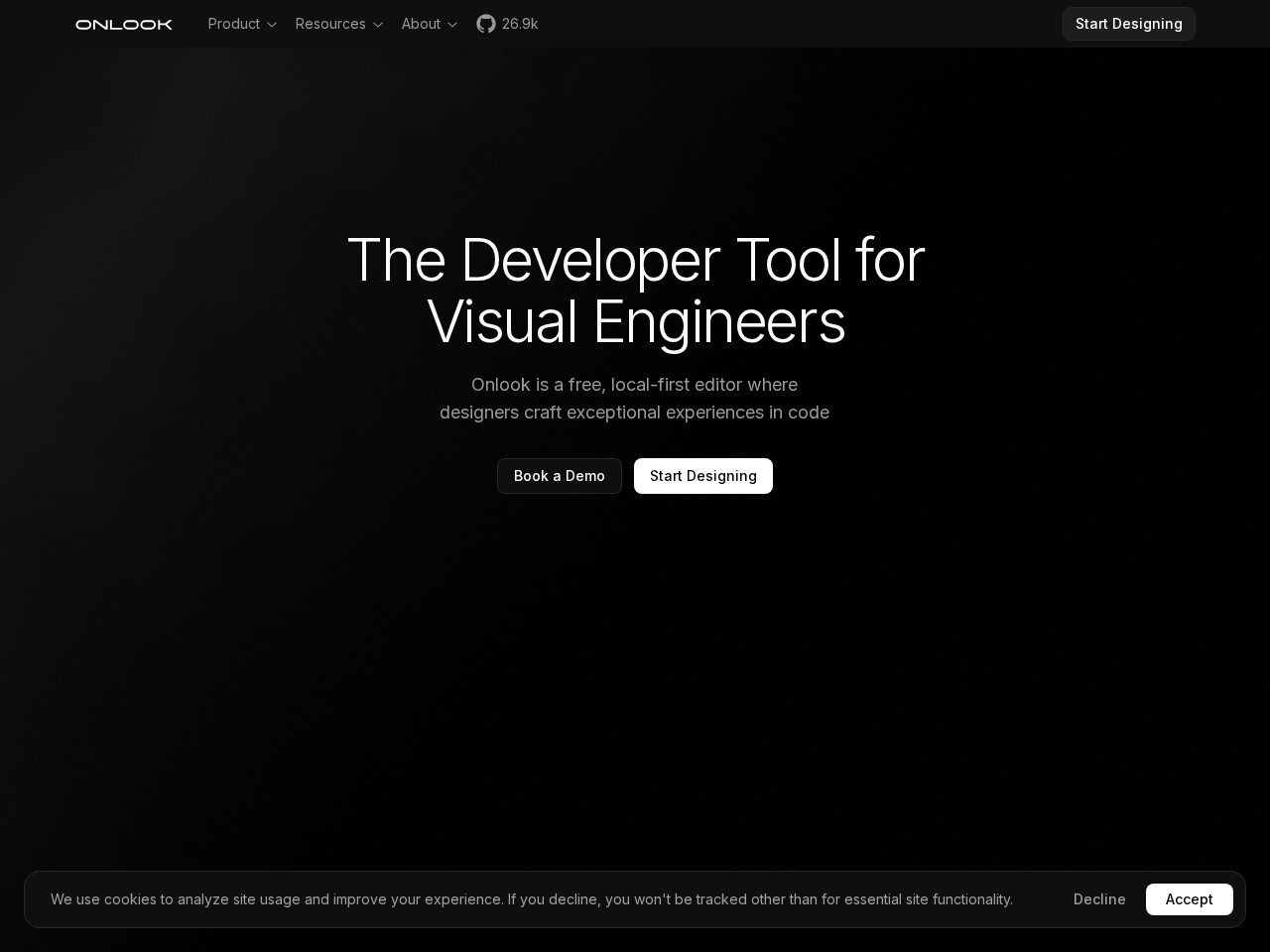The width and height of the screenshot is (1270, 952).
Task: Click the cookie notice text 'We use cookies to analyze site usage'
Action: (176, 899)
